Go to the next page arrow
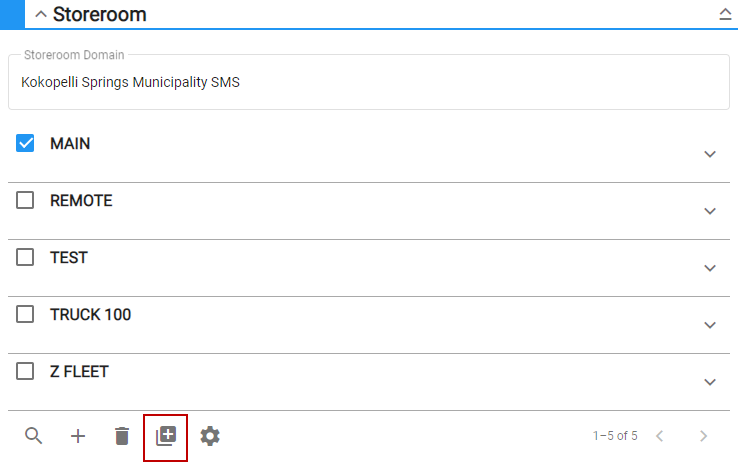Image resolution: width=738 pixels, height=469 pixels. (703, 436)
